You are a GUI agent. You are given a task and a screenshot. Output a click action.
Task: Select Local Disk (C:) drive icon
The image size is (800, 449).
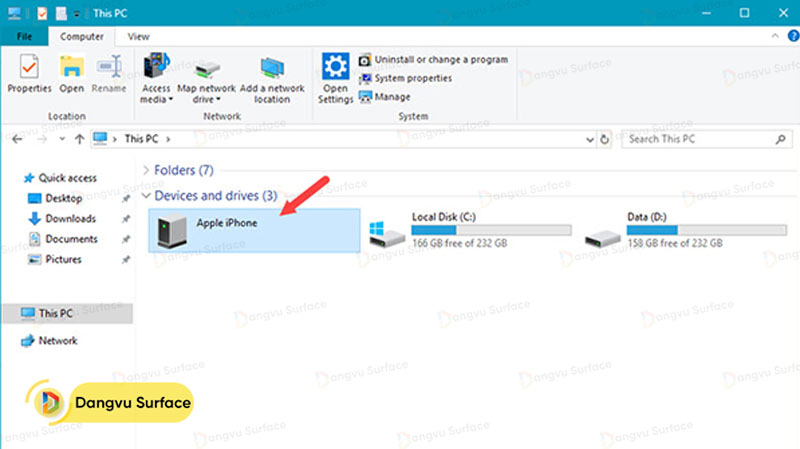click(x=386, y=234)
